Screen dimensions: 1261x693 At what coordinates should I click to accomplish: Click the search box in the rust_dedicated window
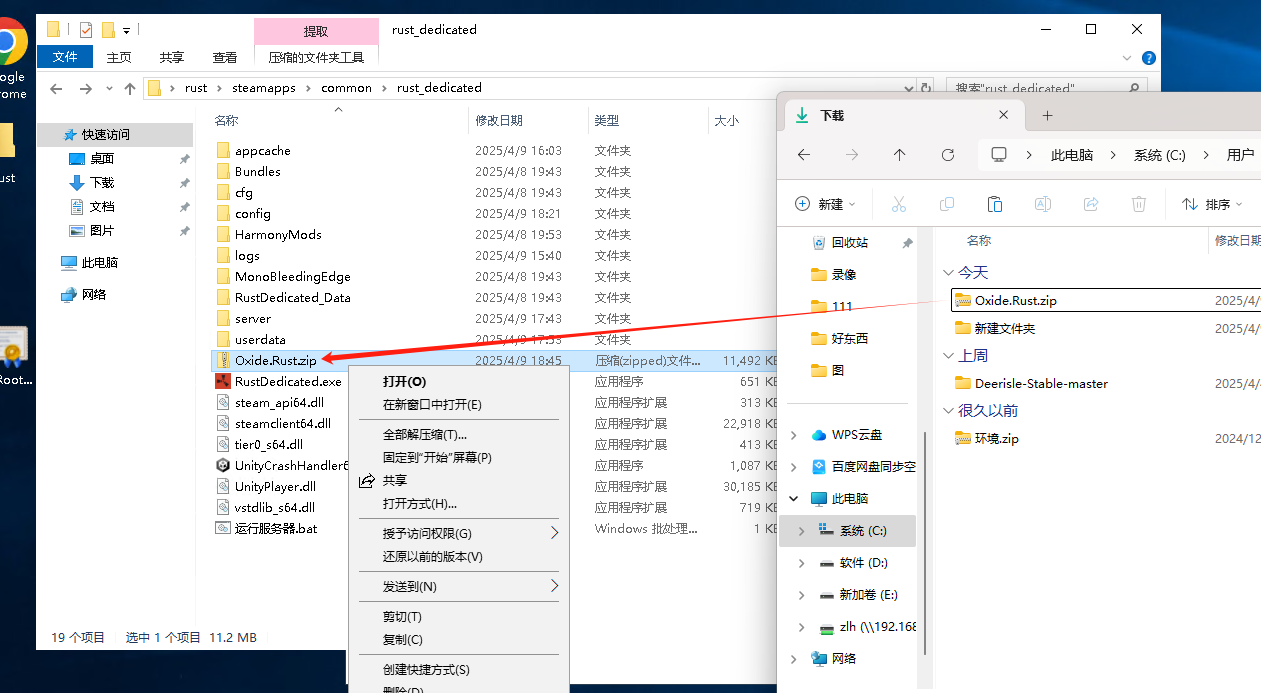(1048, 88)
